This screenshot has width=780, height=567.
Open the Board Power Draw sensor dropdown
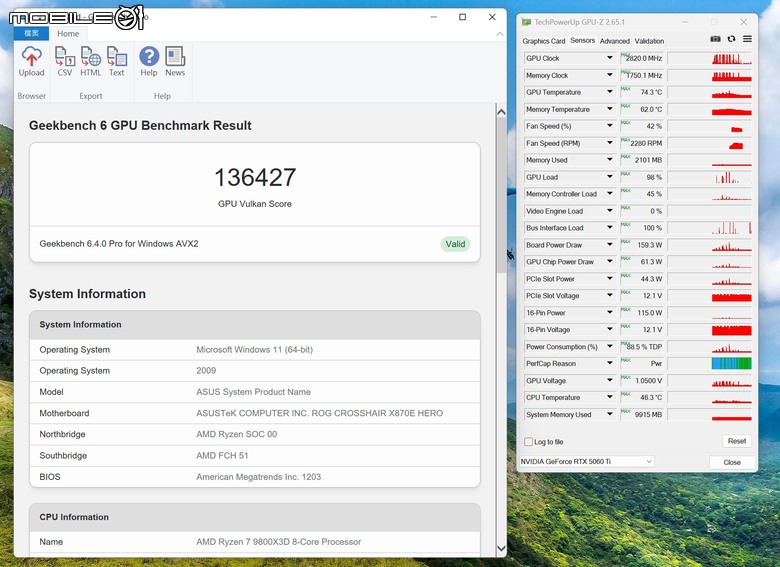609,245
